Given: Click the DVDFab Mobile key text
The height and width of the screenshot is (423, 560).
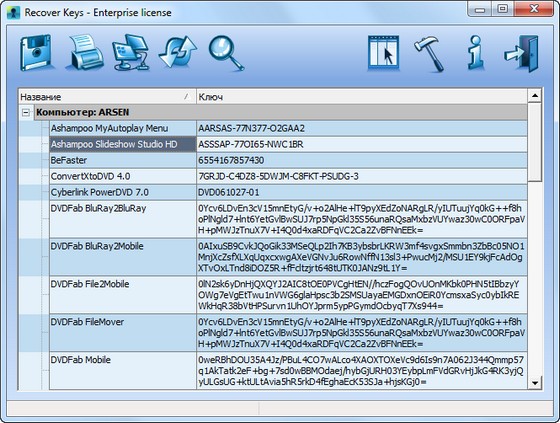Looking at the screenshot, I should click(361, 371).
